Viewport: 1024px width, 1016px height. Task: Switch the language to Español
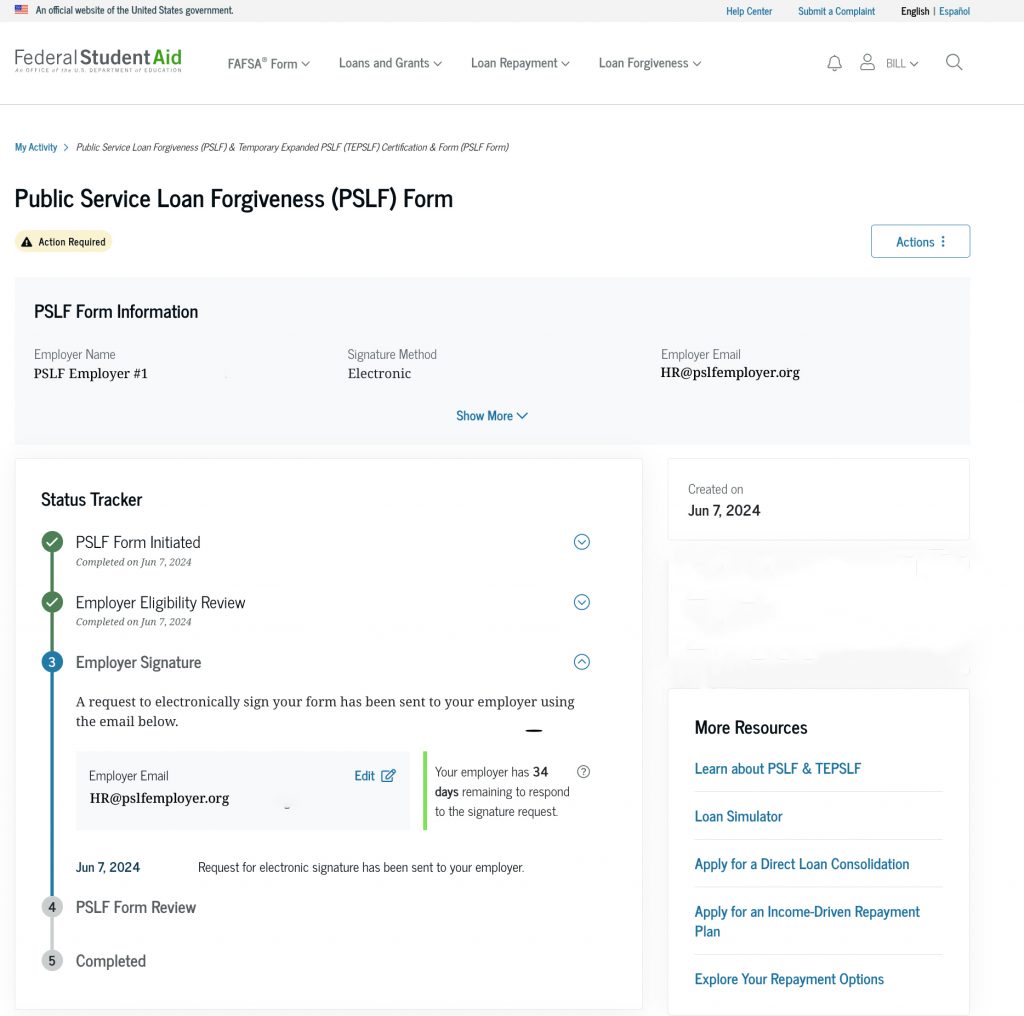(953, 11)
